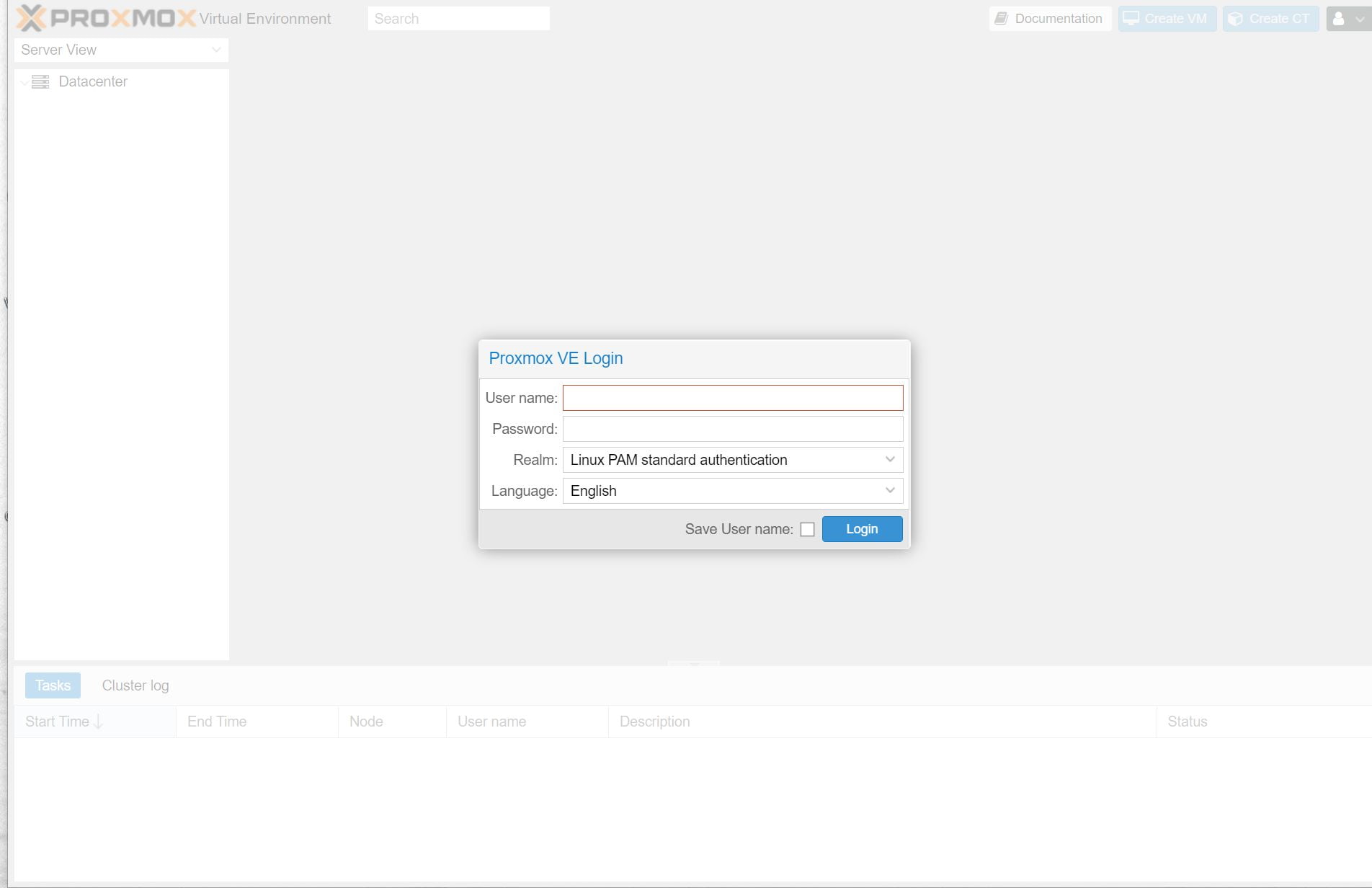Click the top Search box
This screenshot has height=888, width=1372.
click(458, 19)
